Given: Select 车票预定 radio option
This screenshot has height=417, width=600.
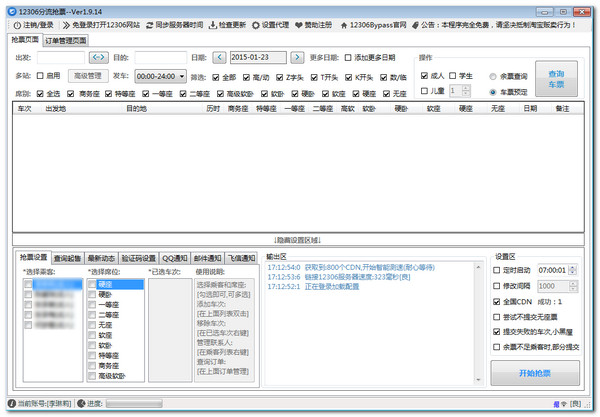Looking at the screenshot, I should 493,92.
